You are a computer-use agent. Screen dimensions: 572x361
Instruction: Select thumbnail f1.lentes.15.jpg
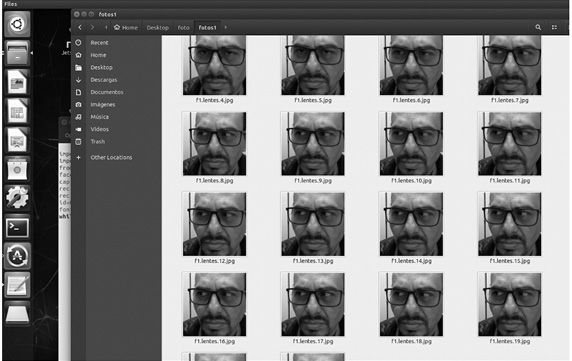510,224
